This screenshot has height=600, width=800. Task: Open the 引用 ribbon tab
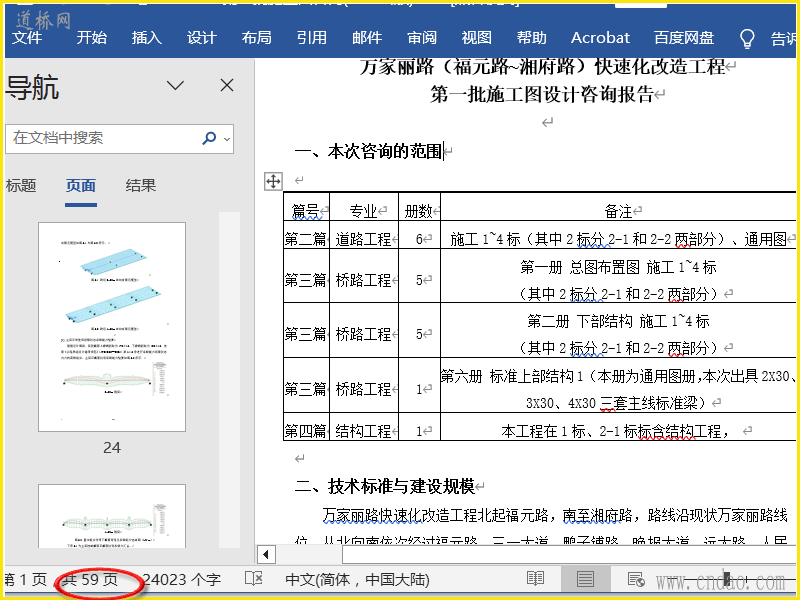pos(311,38)
